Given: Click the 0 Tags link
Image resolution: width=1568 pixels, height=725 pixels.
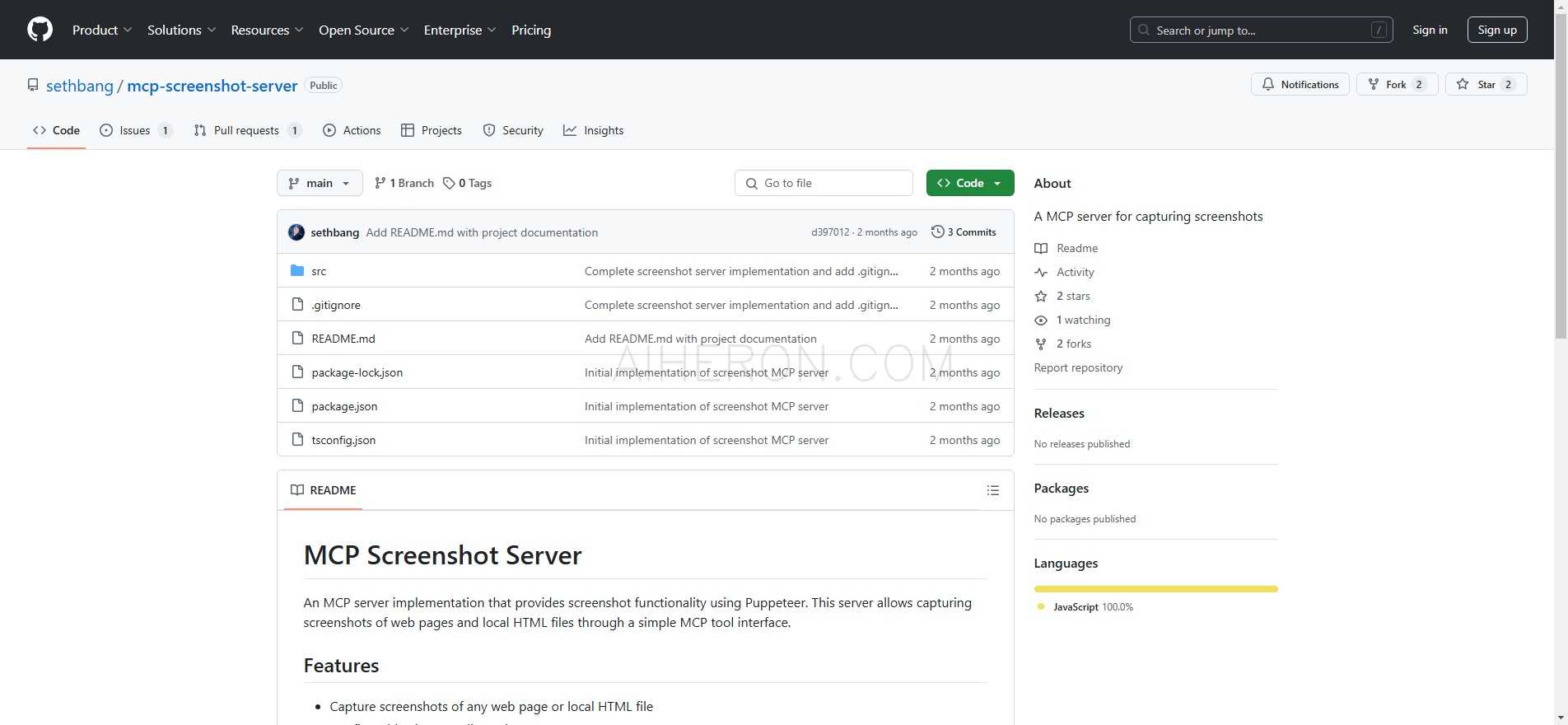Looking at the screenshot, I should pos(468,183).
